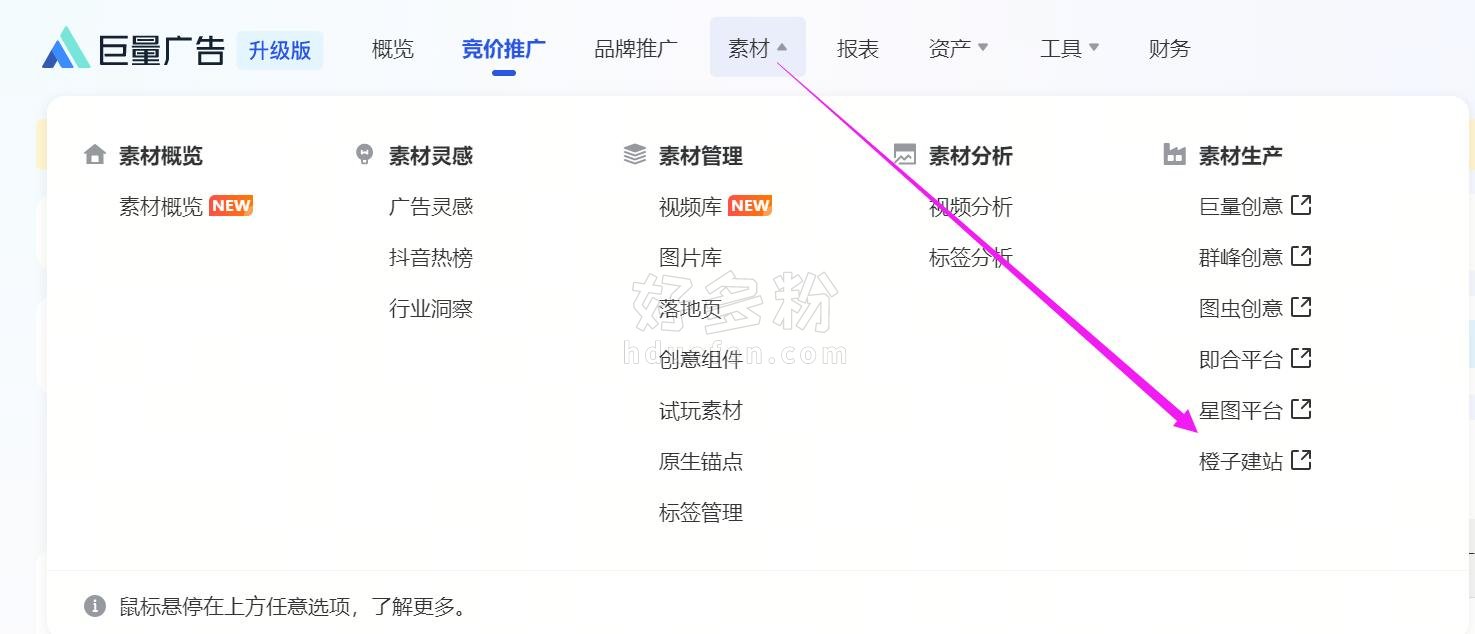Switch to 竞价推广 tab
Image resolution: width=1475 pixels, height=634 pixels.
pos(504,48)
